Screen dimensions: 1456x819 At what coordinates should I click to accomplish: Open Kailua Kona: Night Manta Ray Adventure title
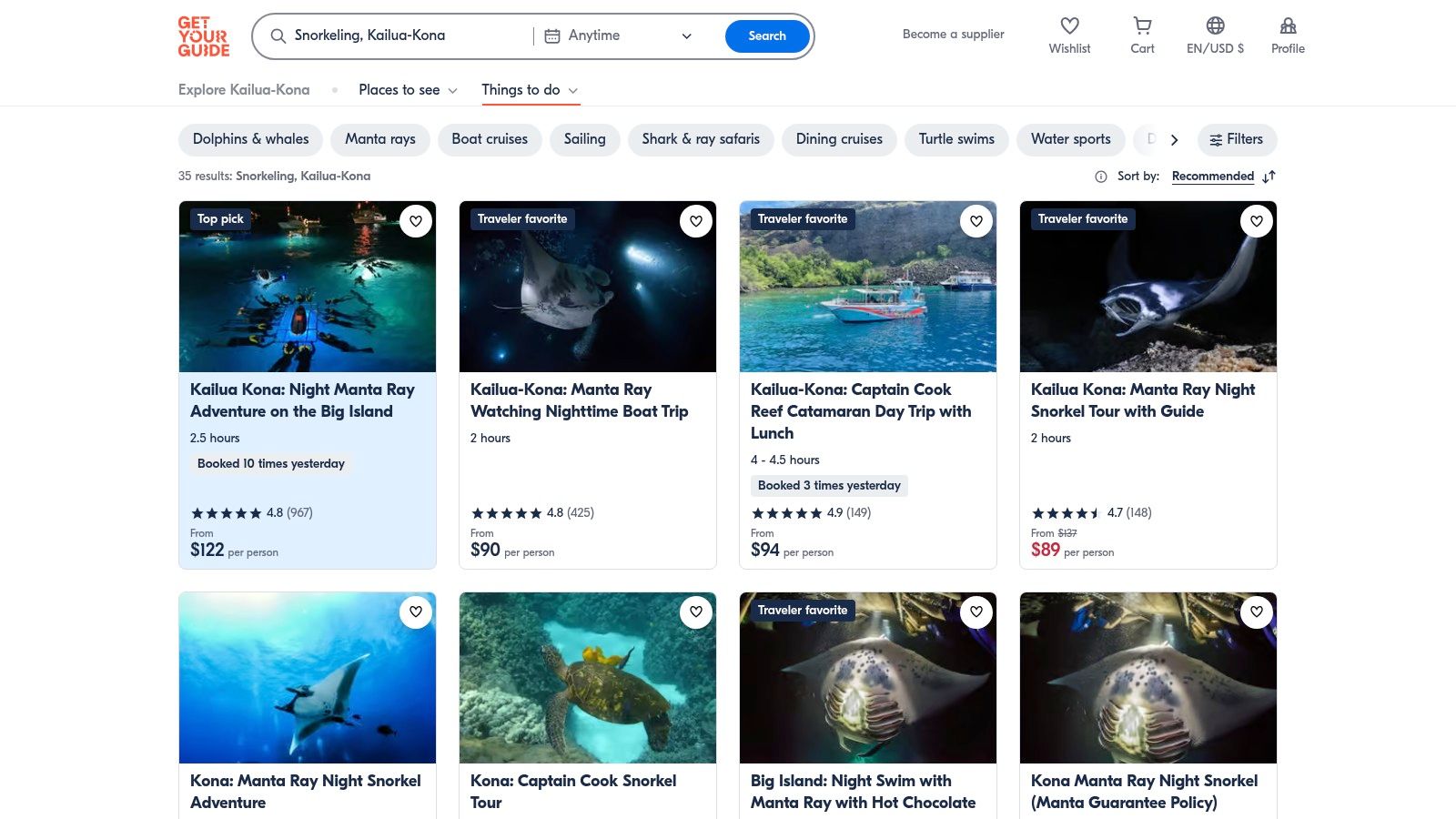click(302, 400)
